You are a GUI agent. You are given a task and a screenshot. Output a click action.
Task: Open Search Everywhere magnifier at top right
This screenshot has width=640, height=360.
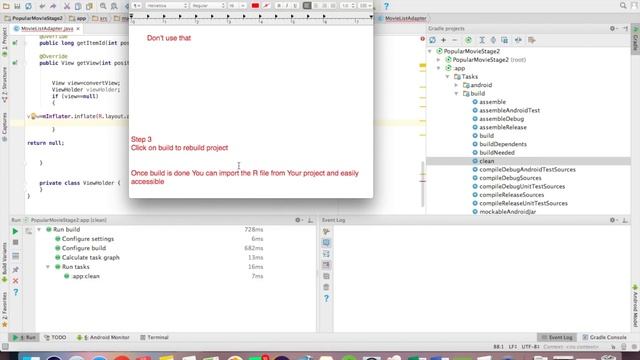click(x=623, y=6)
